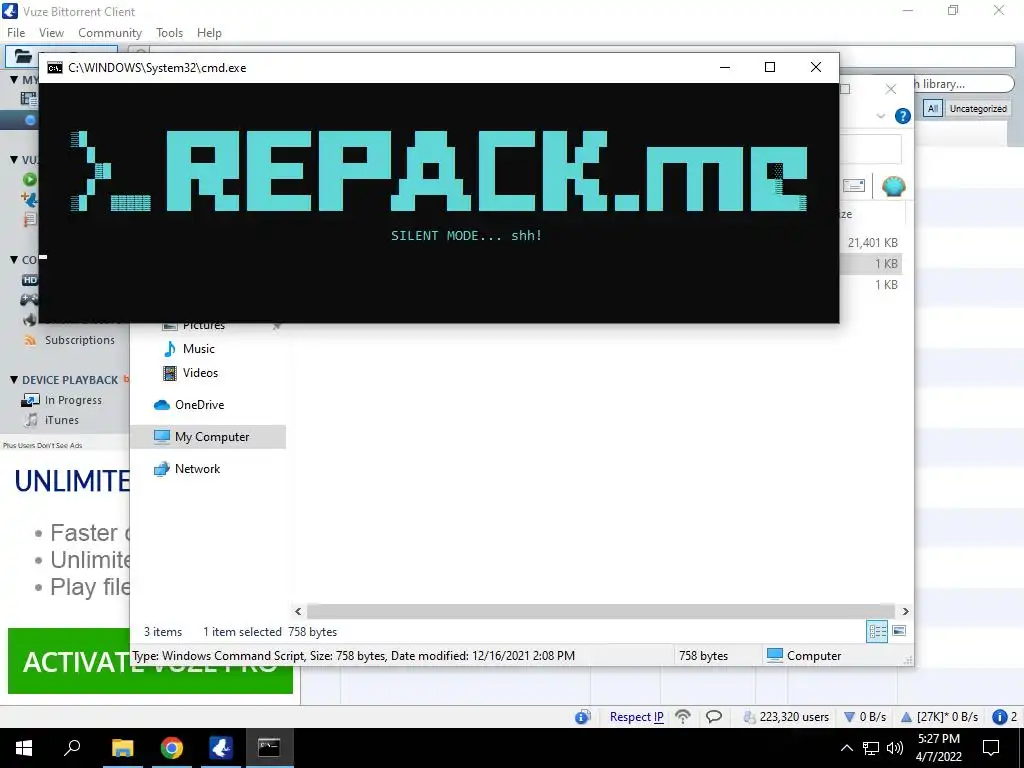Click the ACTIVATE VUZE PRO green button
This screenshot has height=768, width=1024.
150,661
